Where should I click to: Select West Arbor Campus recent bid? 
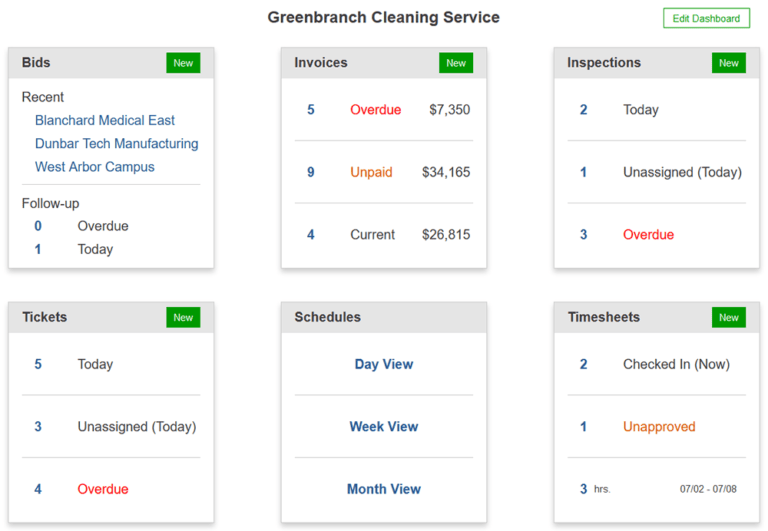95,167
